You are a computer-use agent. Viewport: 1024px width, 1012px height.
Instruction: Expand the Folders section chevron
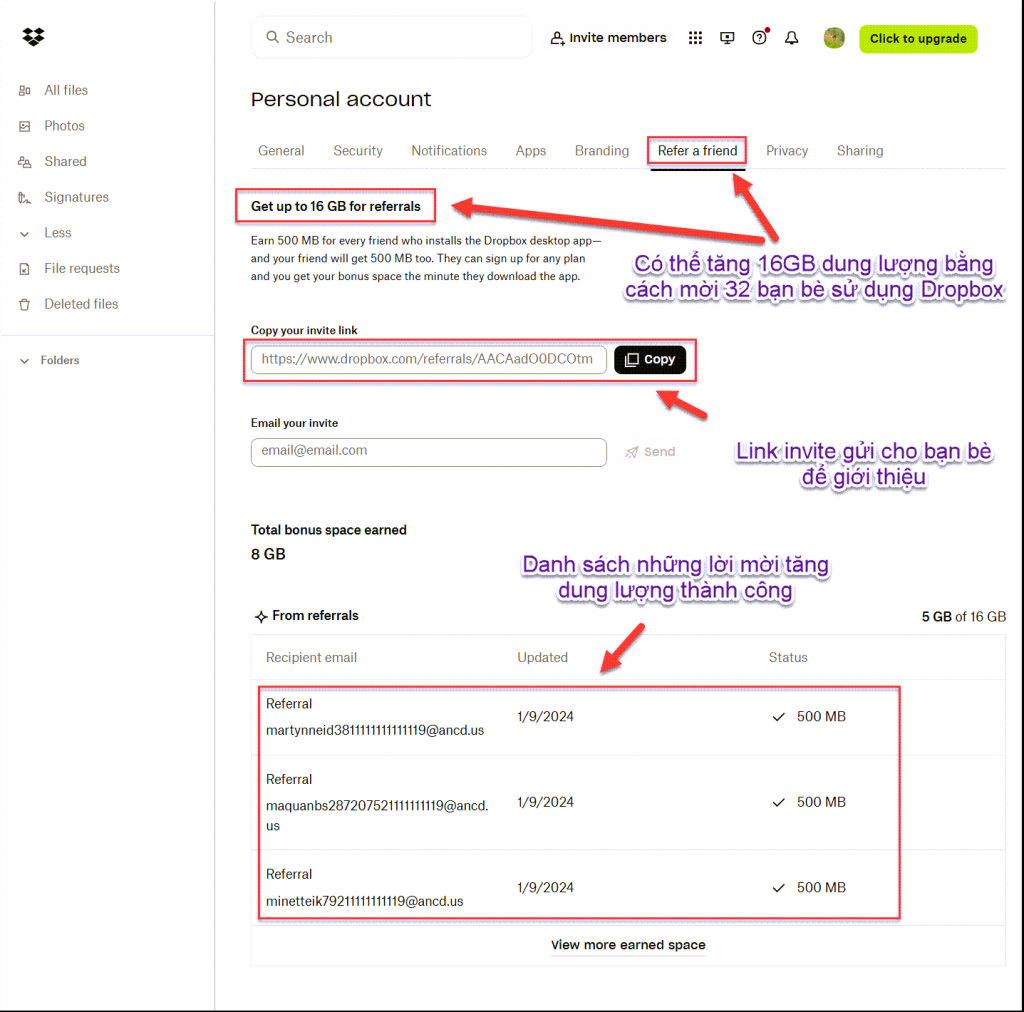tap(25, 361)
